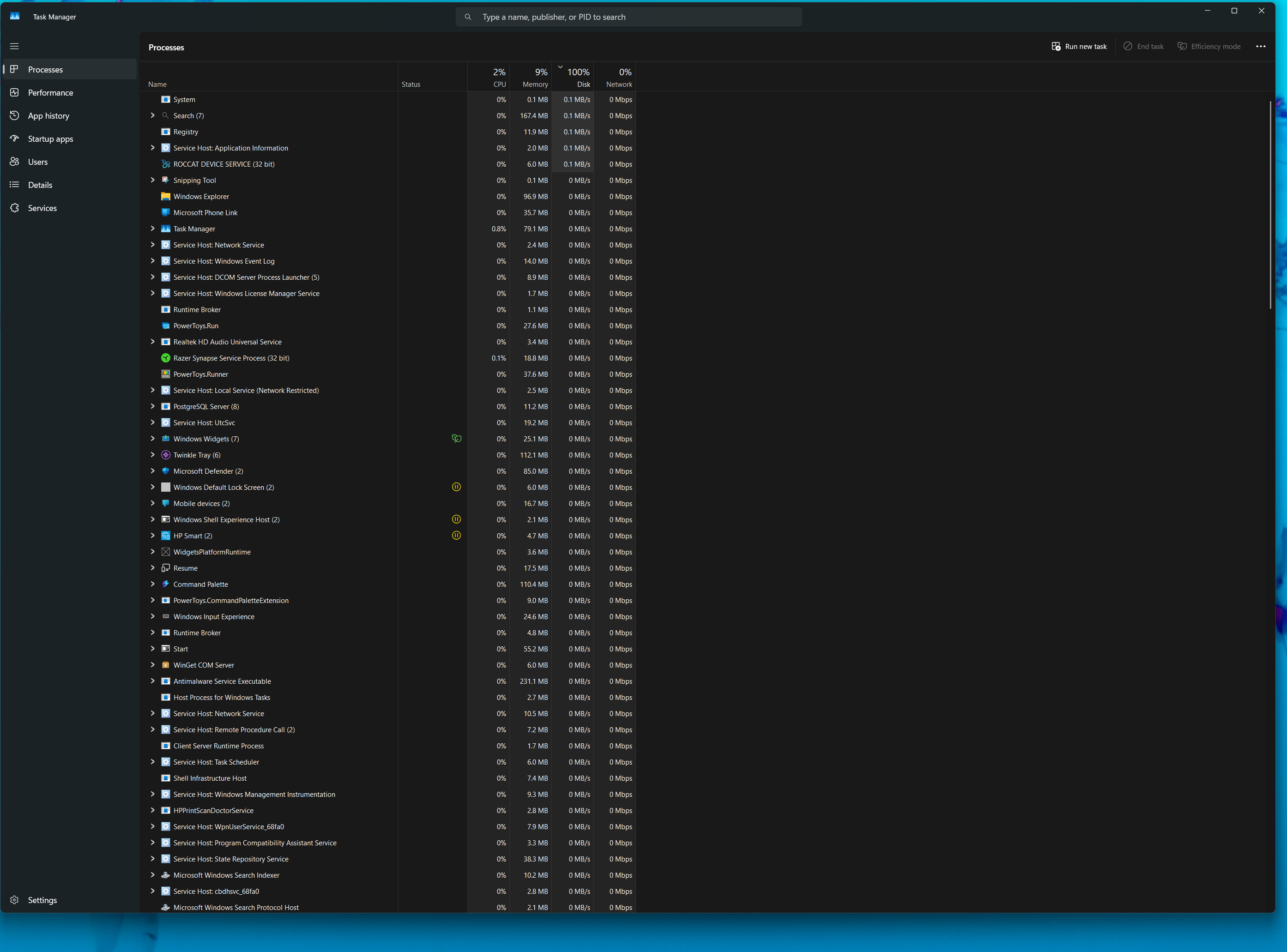Expand the Task Manager process row
The height and width of the screenshot is (952, 1287).
tap(153, 229)
